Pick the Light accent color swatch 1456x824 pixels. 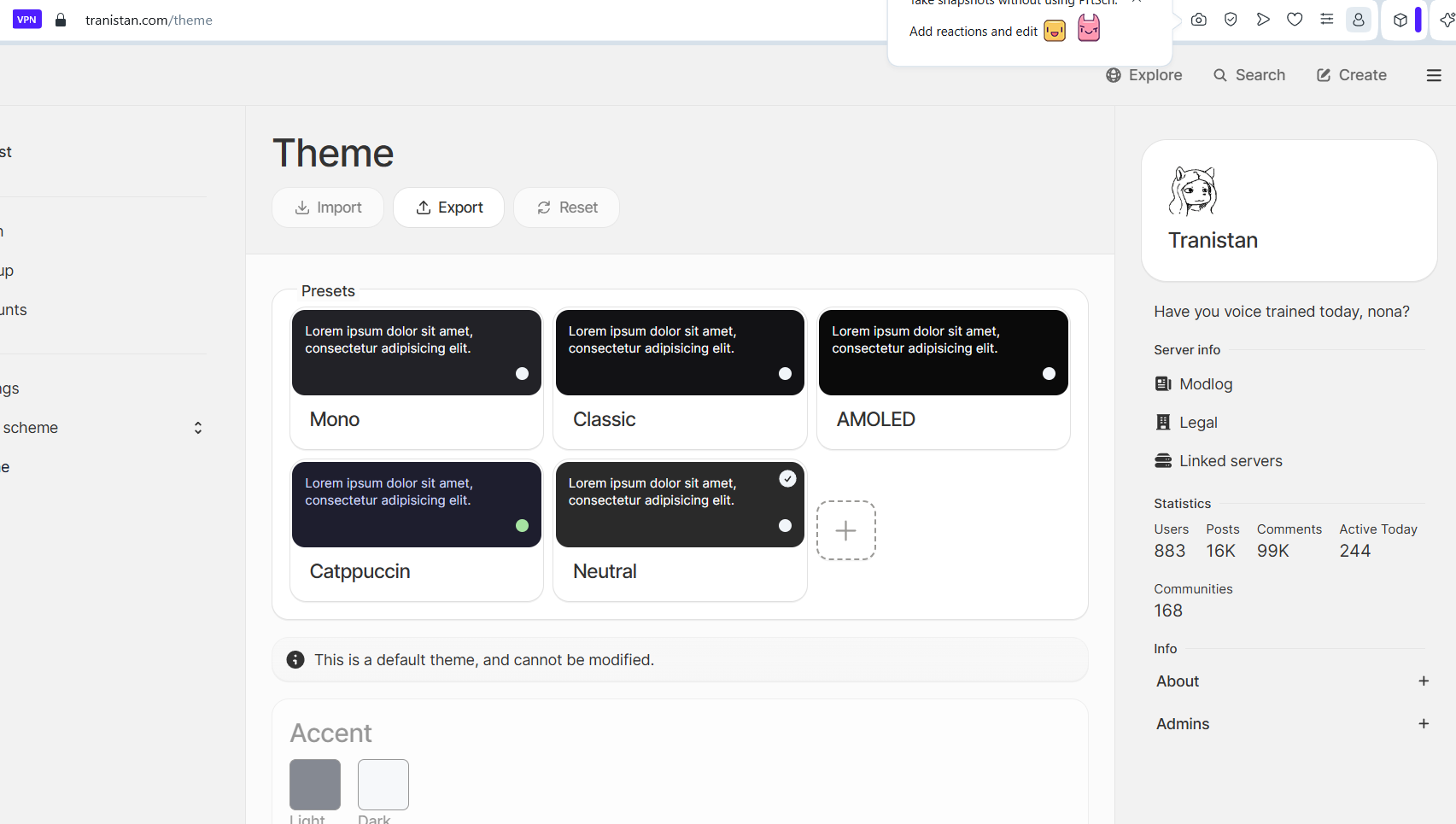(315, 784)
